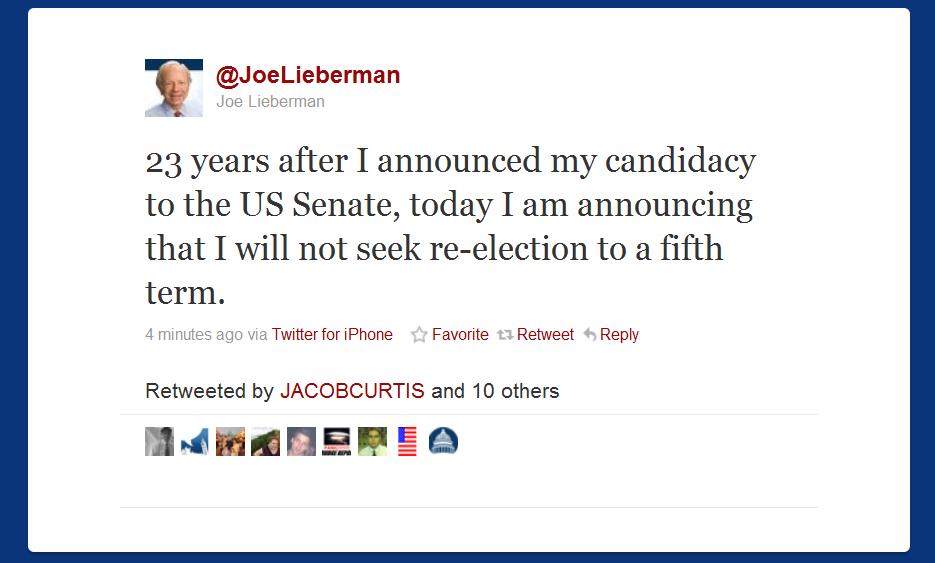The width and height of the screenshot is (935, 563).
Task: Click the Favorite star icon
Action: tap(419, 335)
